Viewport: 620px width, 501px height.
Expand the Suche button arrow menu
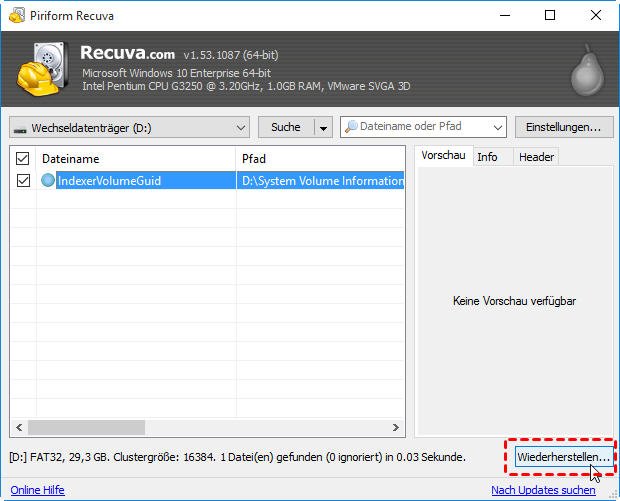click(x=323, y=128)
